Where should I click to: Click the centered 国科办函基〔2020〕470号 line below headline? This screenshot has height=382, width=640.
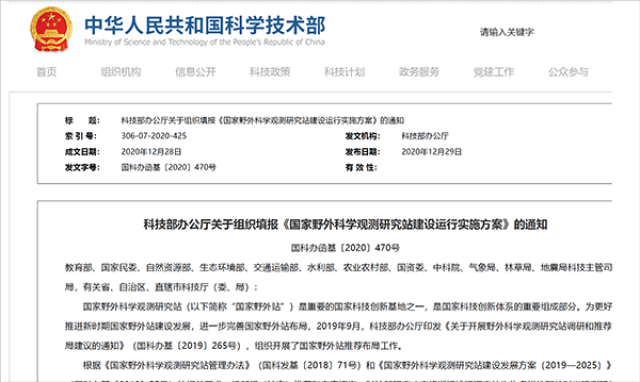coord(345,248)
